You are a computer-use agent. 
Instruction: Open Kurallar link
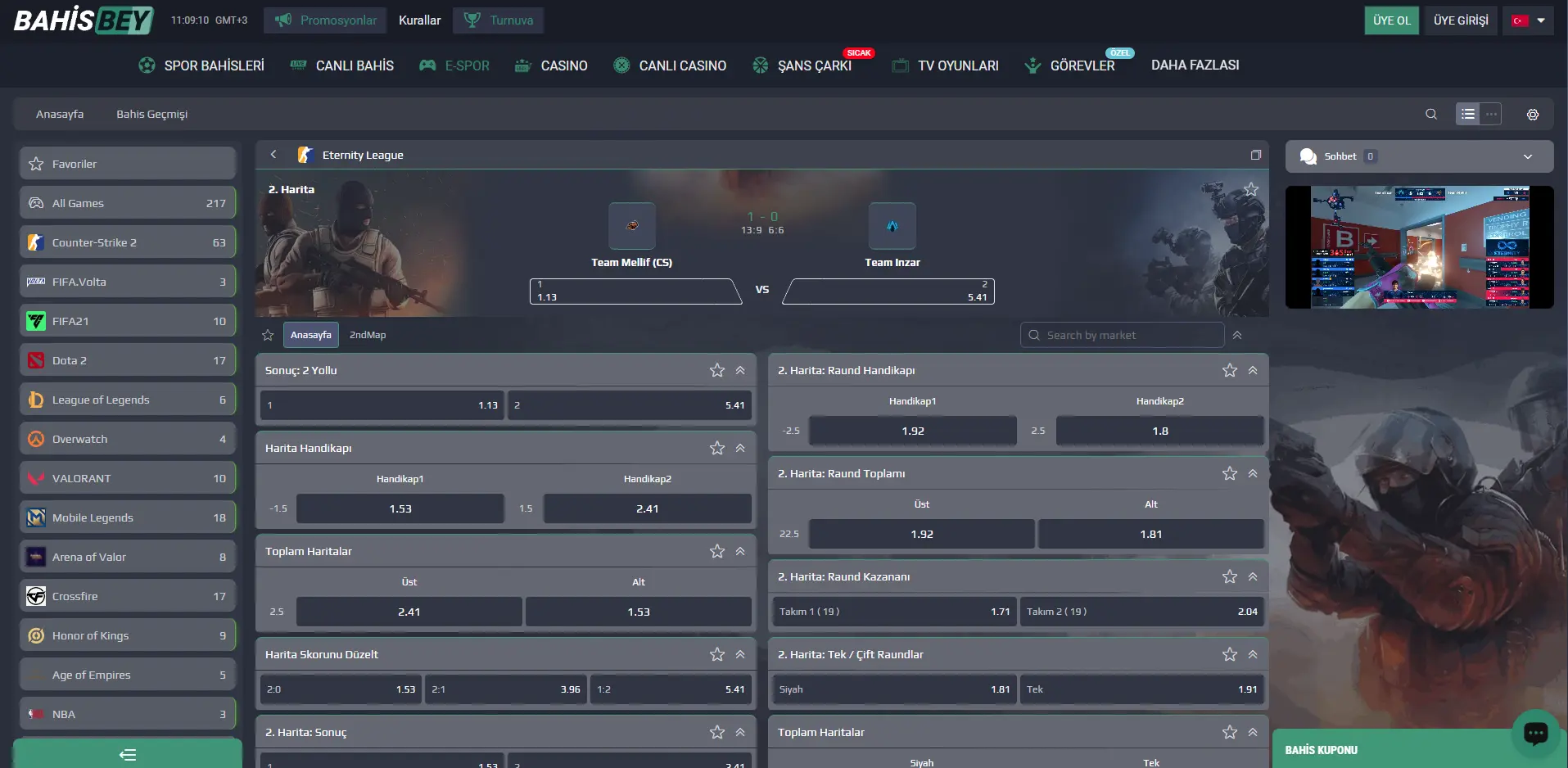[419, 20]
